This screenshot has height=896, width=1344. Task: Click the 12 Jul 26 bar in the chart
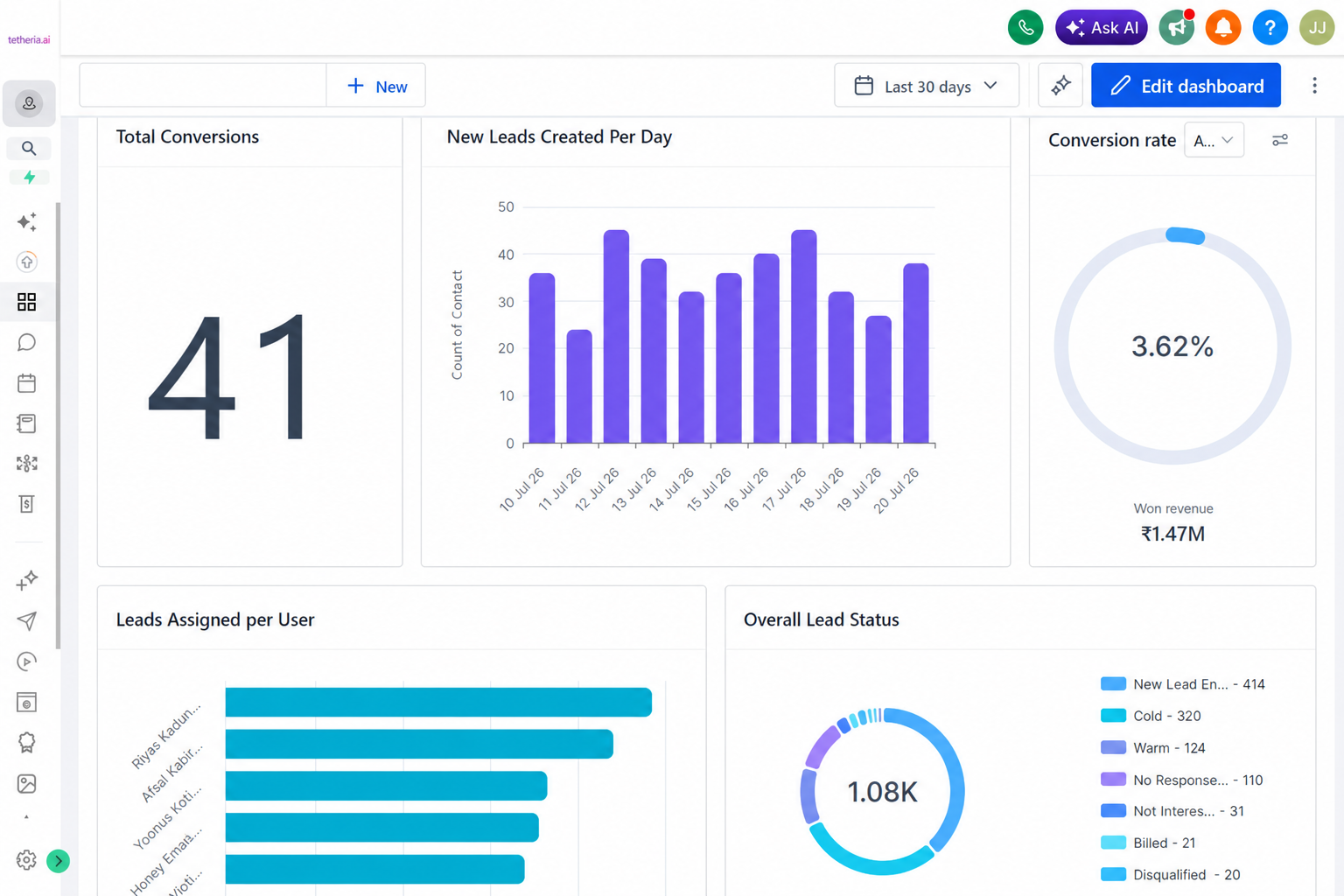coord(617,337)
